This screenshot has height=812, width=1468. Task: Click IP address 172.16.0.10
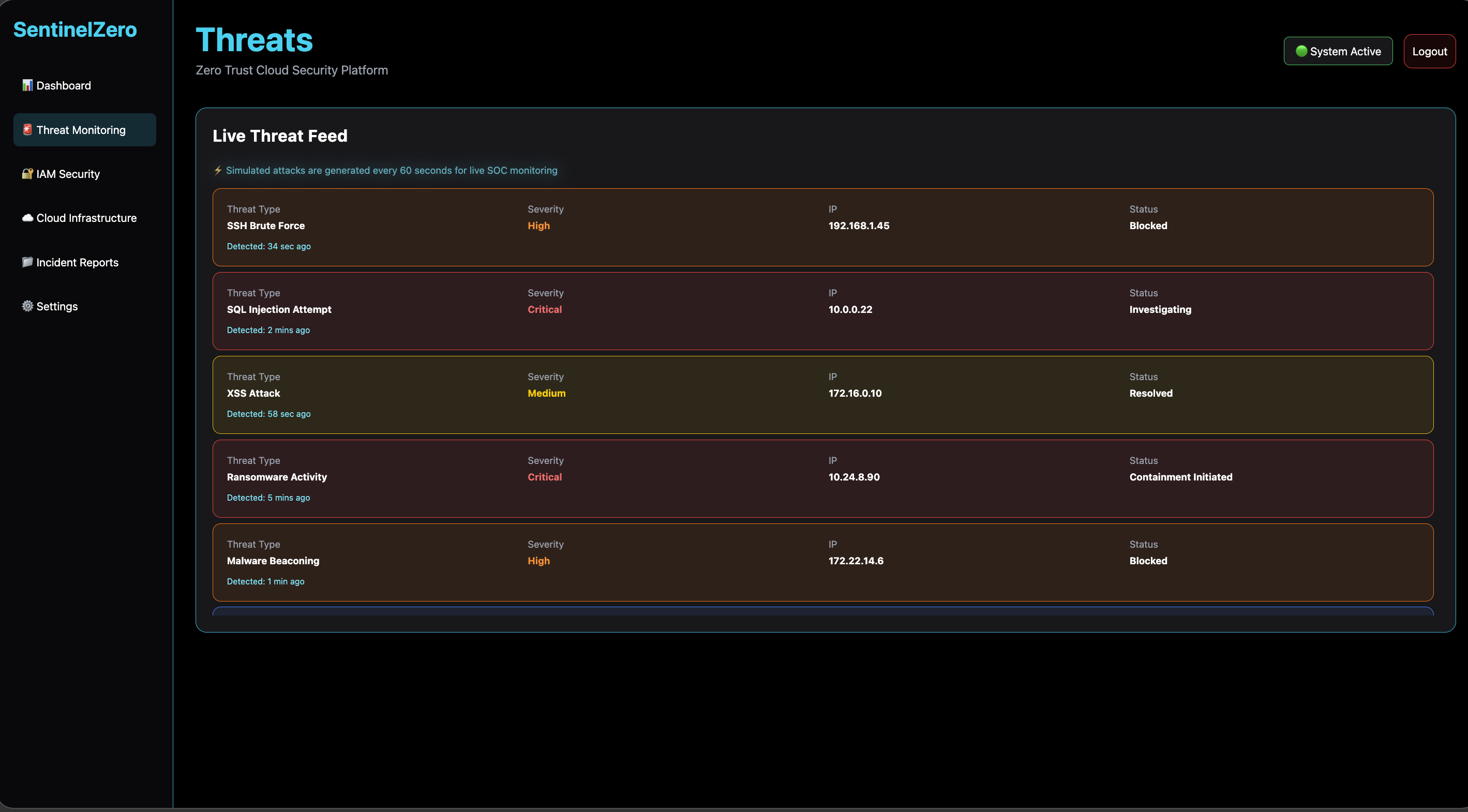pos(855,393)
